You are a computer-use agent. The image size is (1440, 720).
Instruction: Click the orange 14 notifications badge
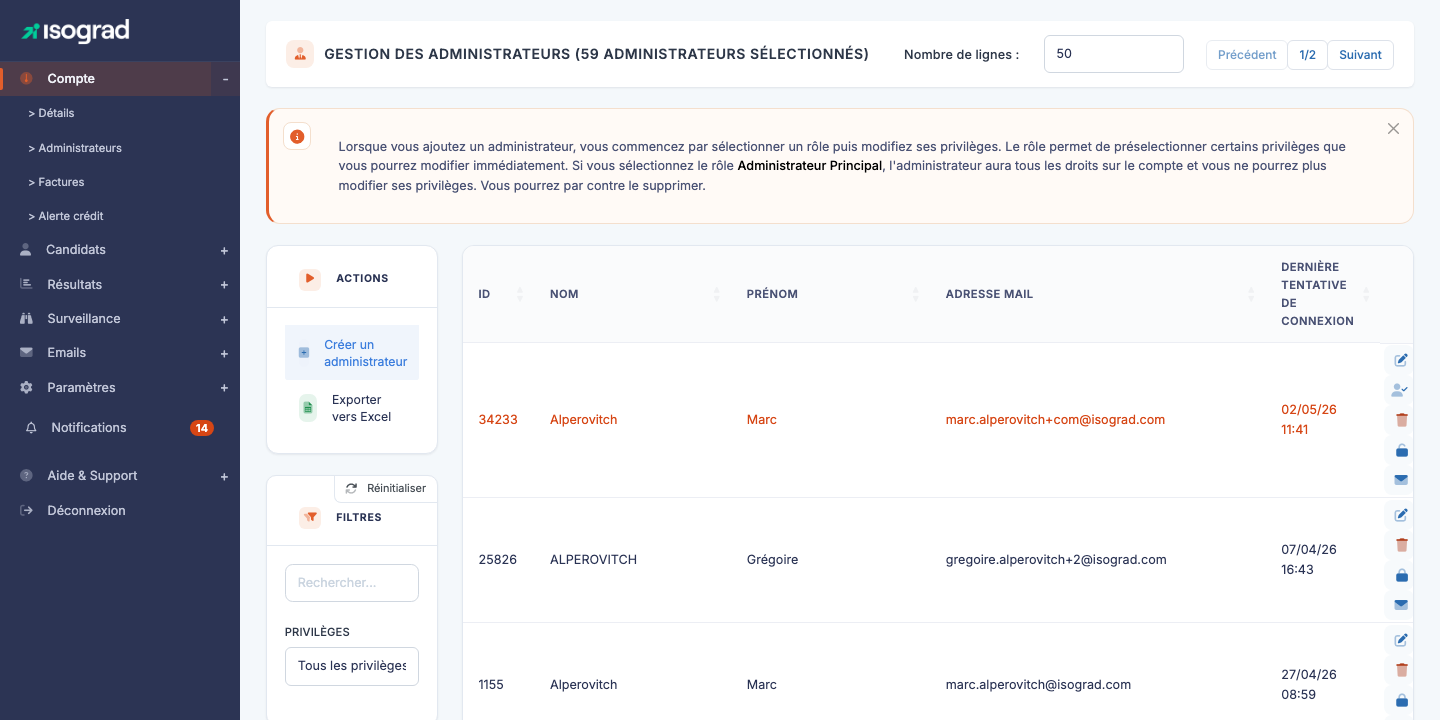click(202, 428)
